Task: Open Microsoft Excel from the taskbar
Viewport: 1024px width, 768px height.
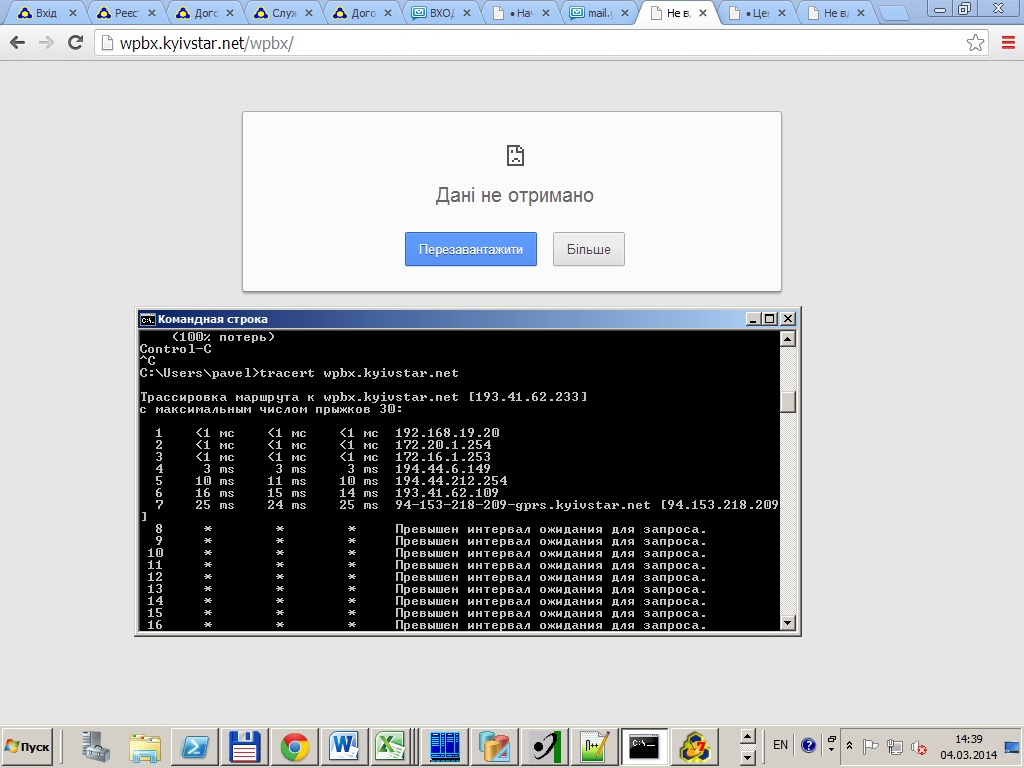Action: (388, 746)
